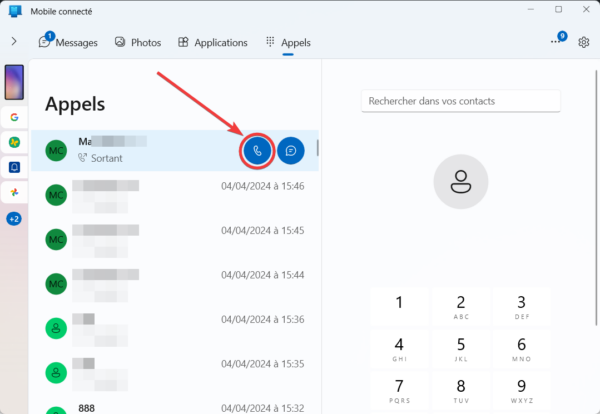Click the contact avatar placeholder
This screenshot has width=600, height=414.
click(x=461, y=182)
